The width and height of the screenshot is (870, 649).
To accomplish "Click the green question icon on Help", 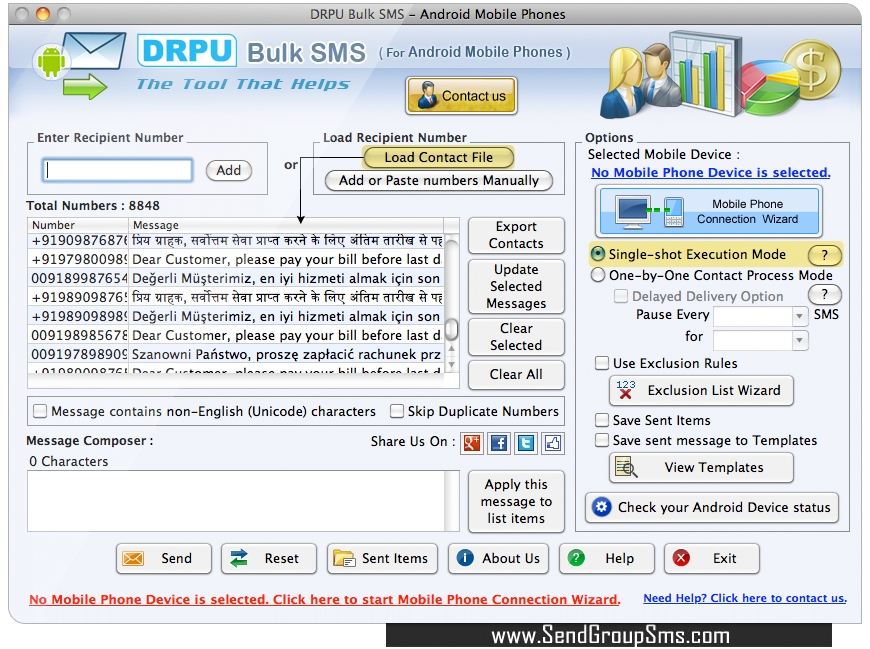I will click(576, 557).
